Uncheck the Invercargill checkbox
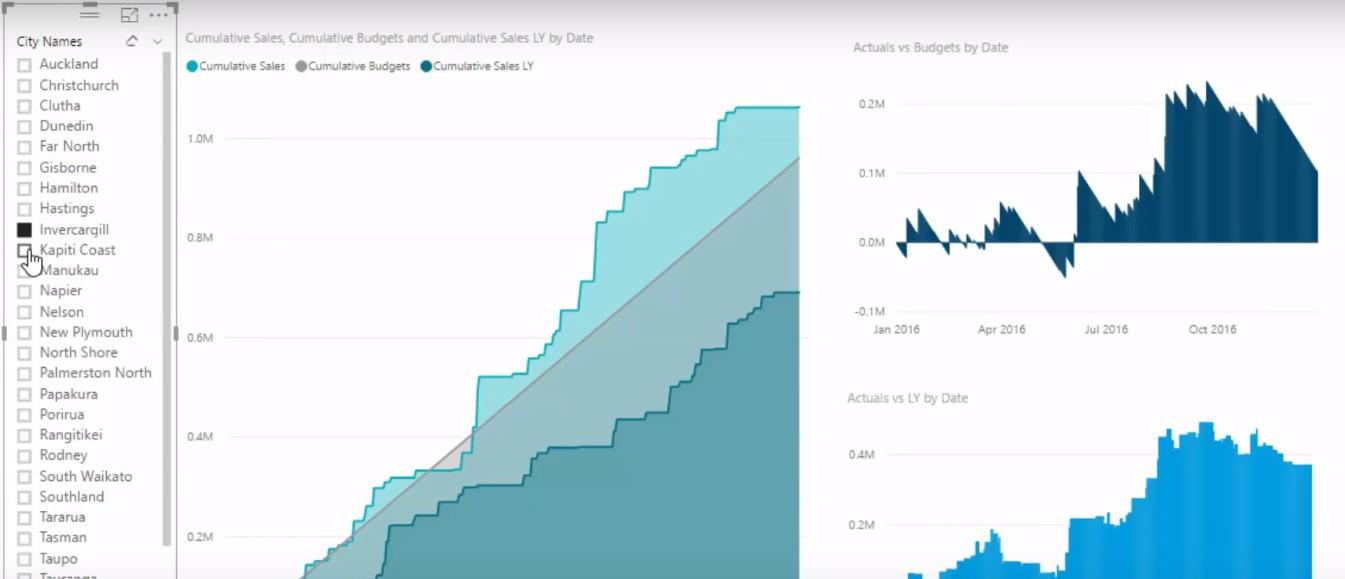 tap(25, 230)
